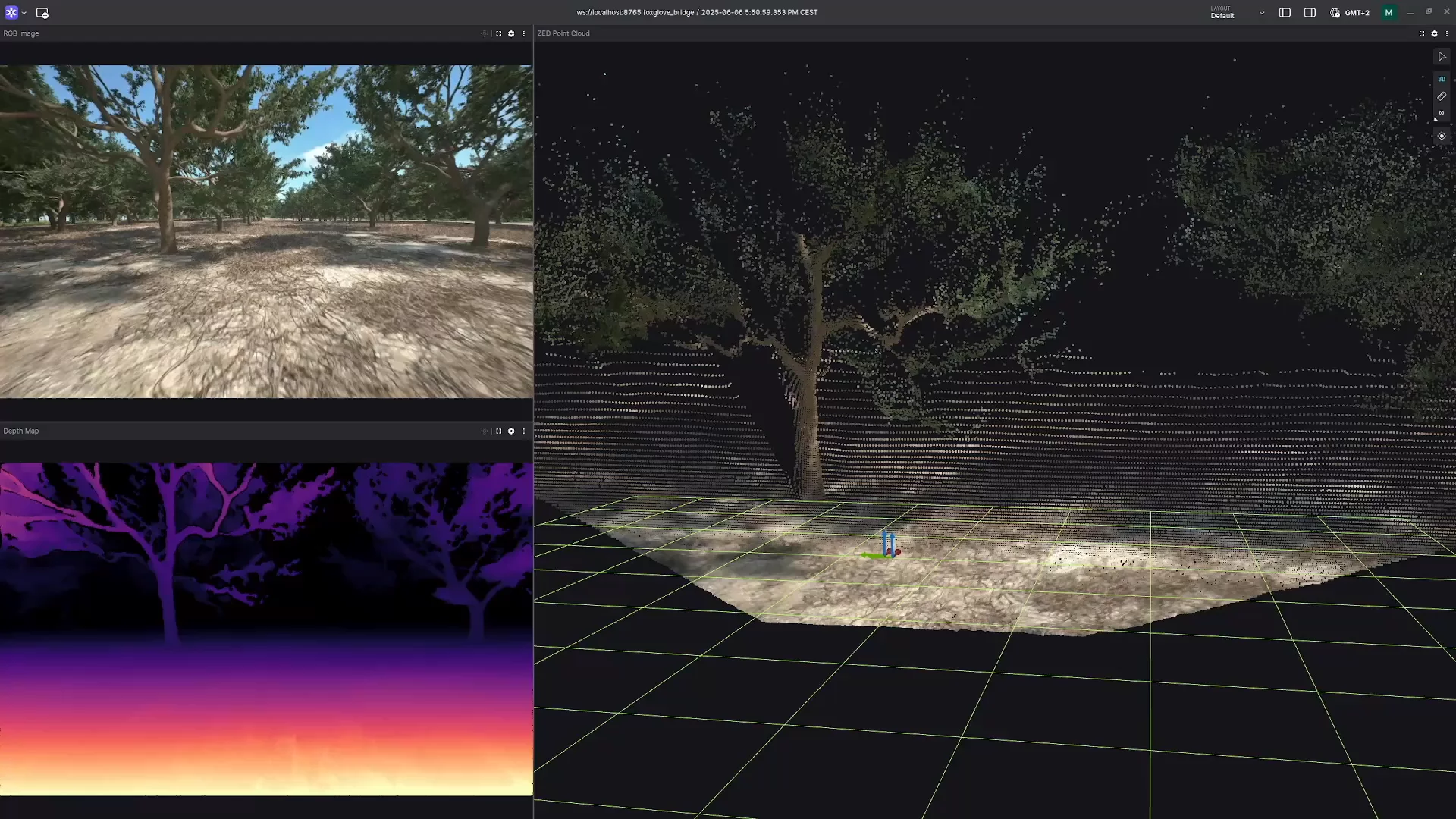Open Depth Map panel three-dot menu
This screenshot has width=1456, height=819.
pyautogui.click(x=524, y=431)
